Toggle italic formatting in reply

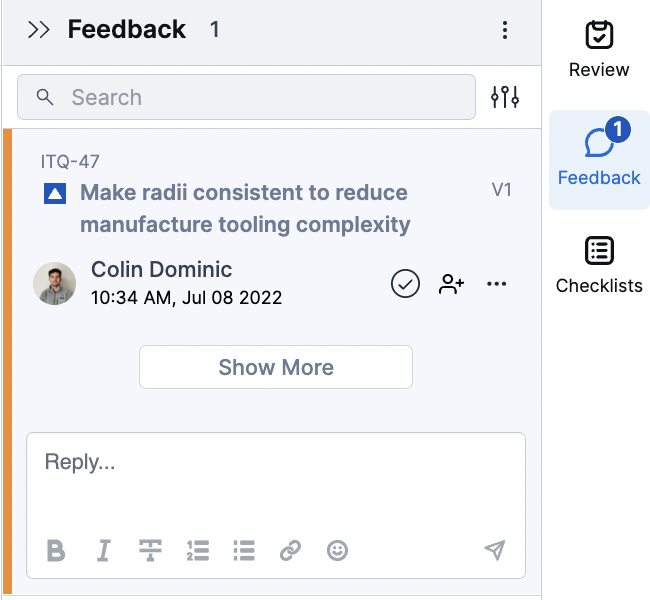(104, 550)
